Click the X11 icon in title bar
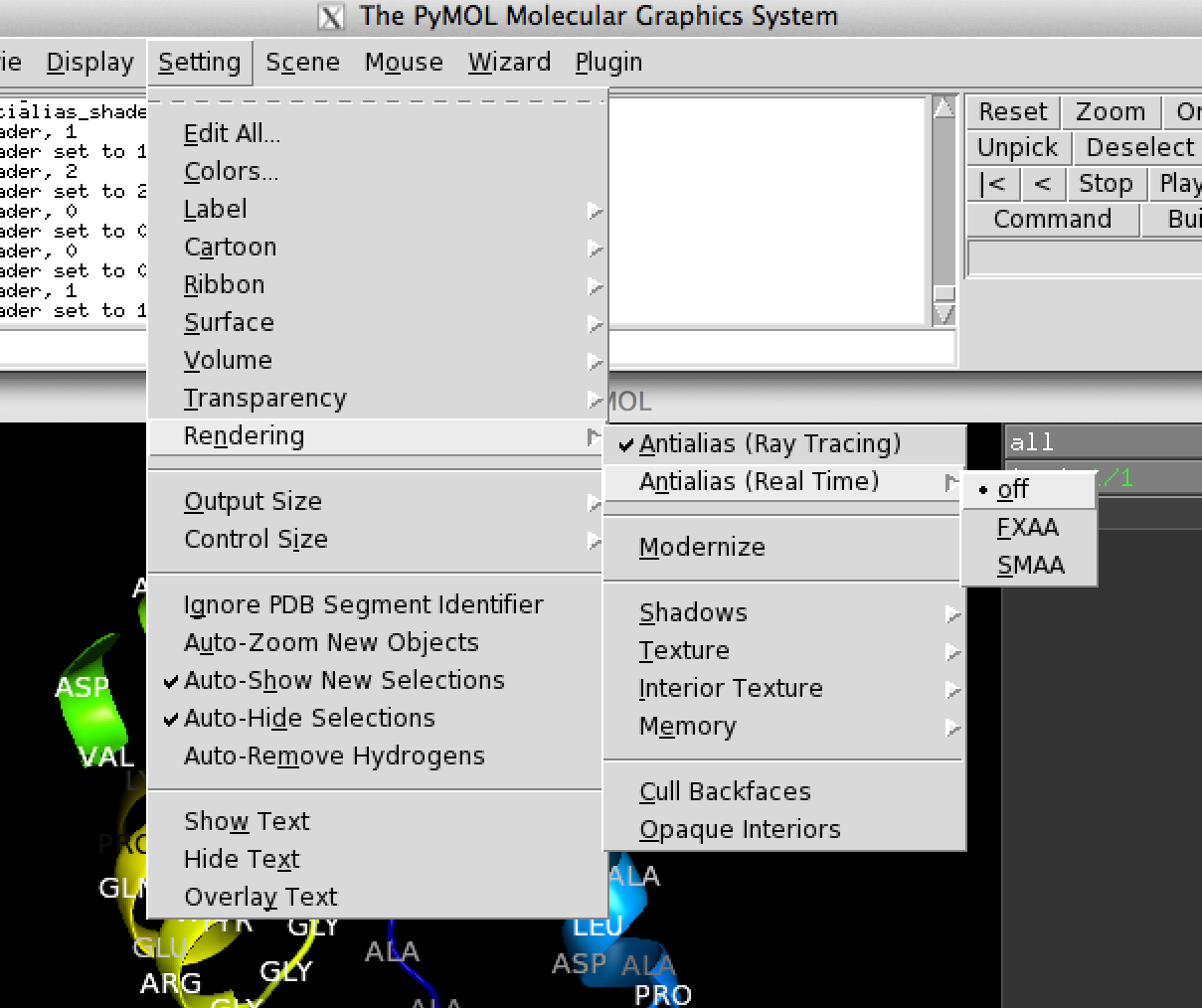Viewport: 1202px width, 1008px height. point(331,17)
